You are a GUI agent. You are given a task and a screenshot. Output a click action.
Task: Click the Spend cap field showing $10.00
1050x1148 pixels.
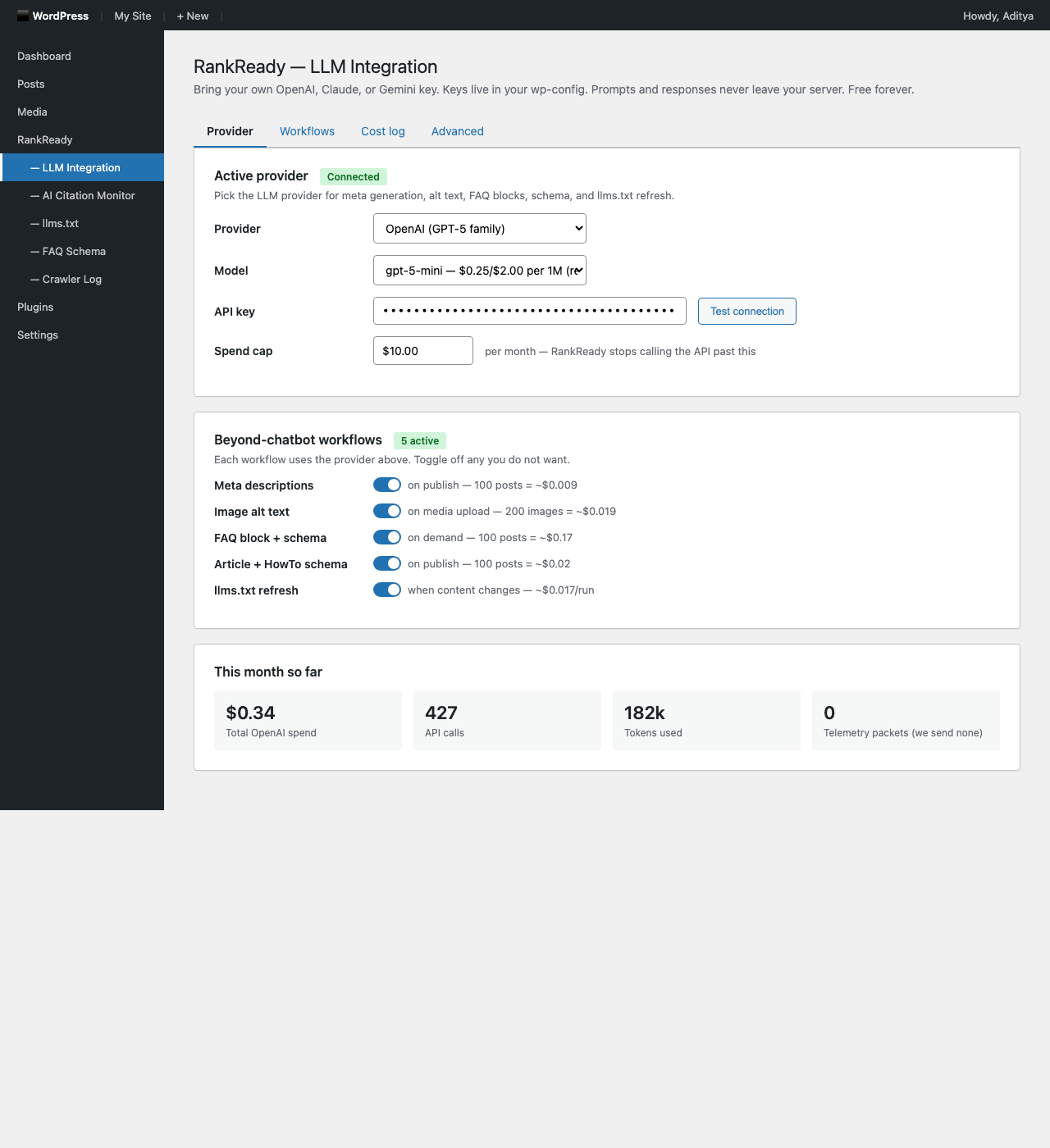click(x=423, y=351)
